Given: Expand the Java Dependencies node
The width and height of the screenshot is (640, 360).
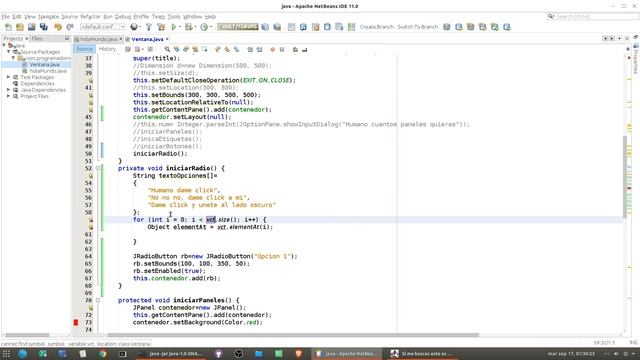Looking at the screenshot, I should click(x=9, y=90).
